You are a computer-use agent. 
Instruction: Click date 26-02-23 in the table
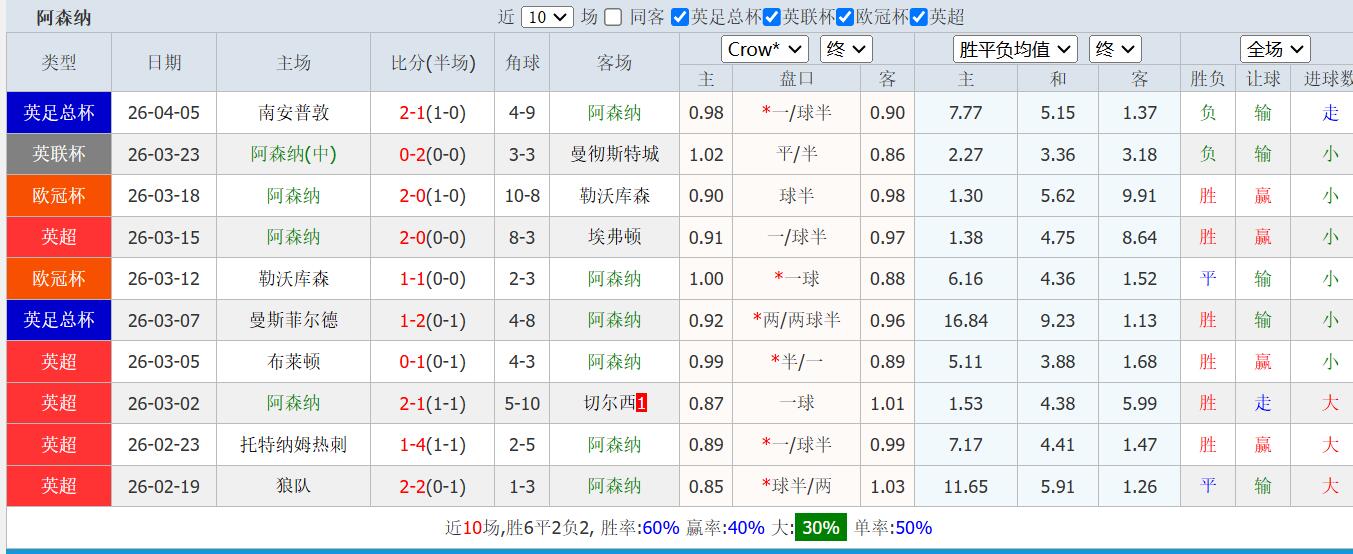coord(164,444)
